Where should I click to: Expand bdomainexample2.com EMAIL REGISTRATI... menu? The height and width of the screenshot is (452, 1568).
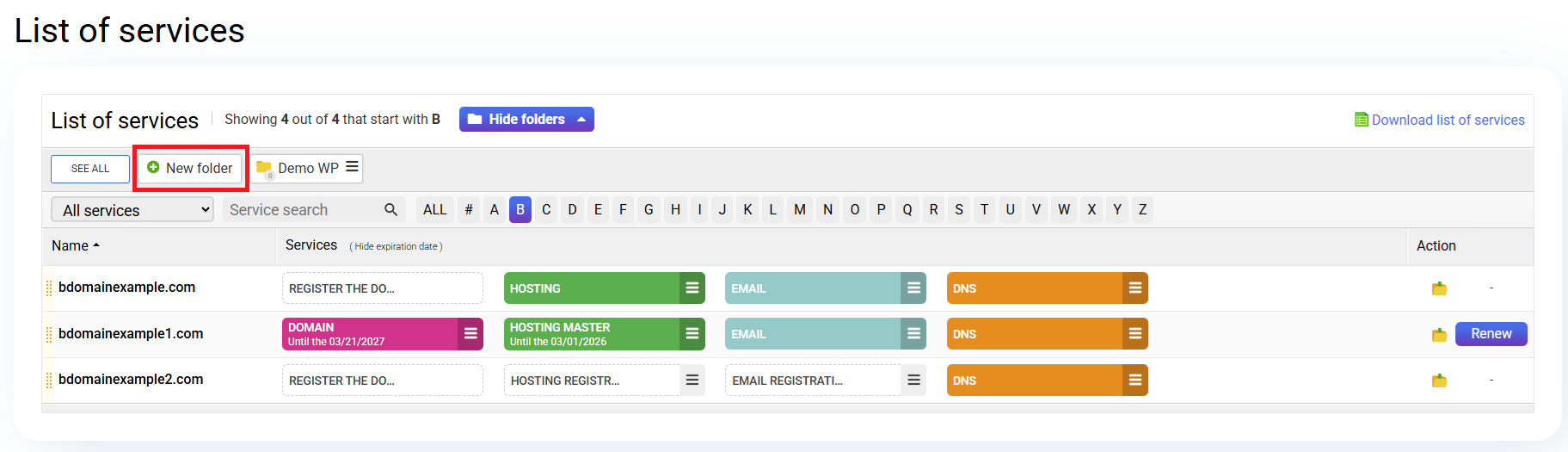pos(913,381)
